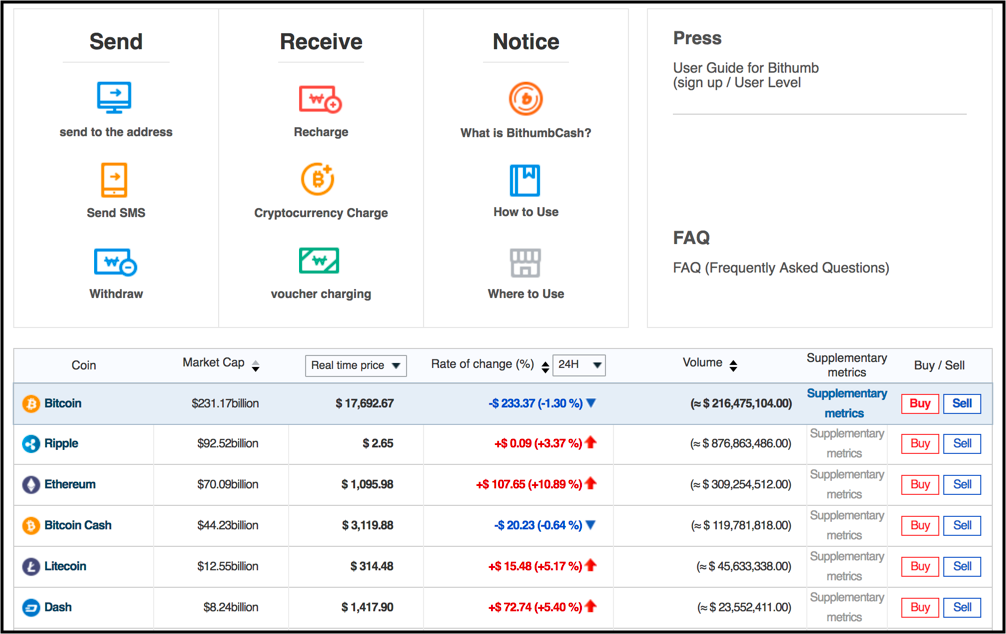1006x634 pixels.
Task: Open FAQ (Frequently Asked Questions) link
Action: [x=781, y=268]
